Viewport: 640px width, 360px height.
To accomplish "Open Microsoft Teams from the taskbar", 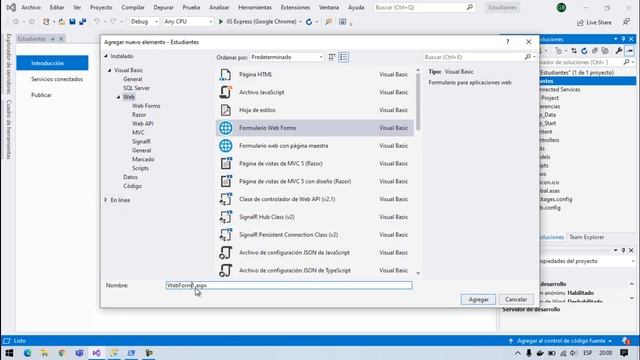I will pos(79,353).
